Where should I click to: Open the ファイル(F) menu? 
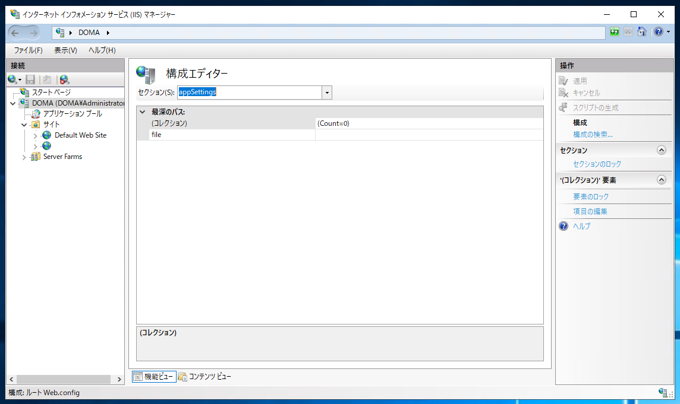point(28,50)
